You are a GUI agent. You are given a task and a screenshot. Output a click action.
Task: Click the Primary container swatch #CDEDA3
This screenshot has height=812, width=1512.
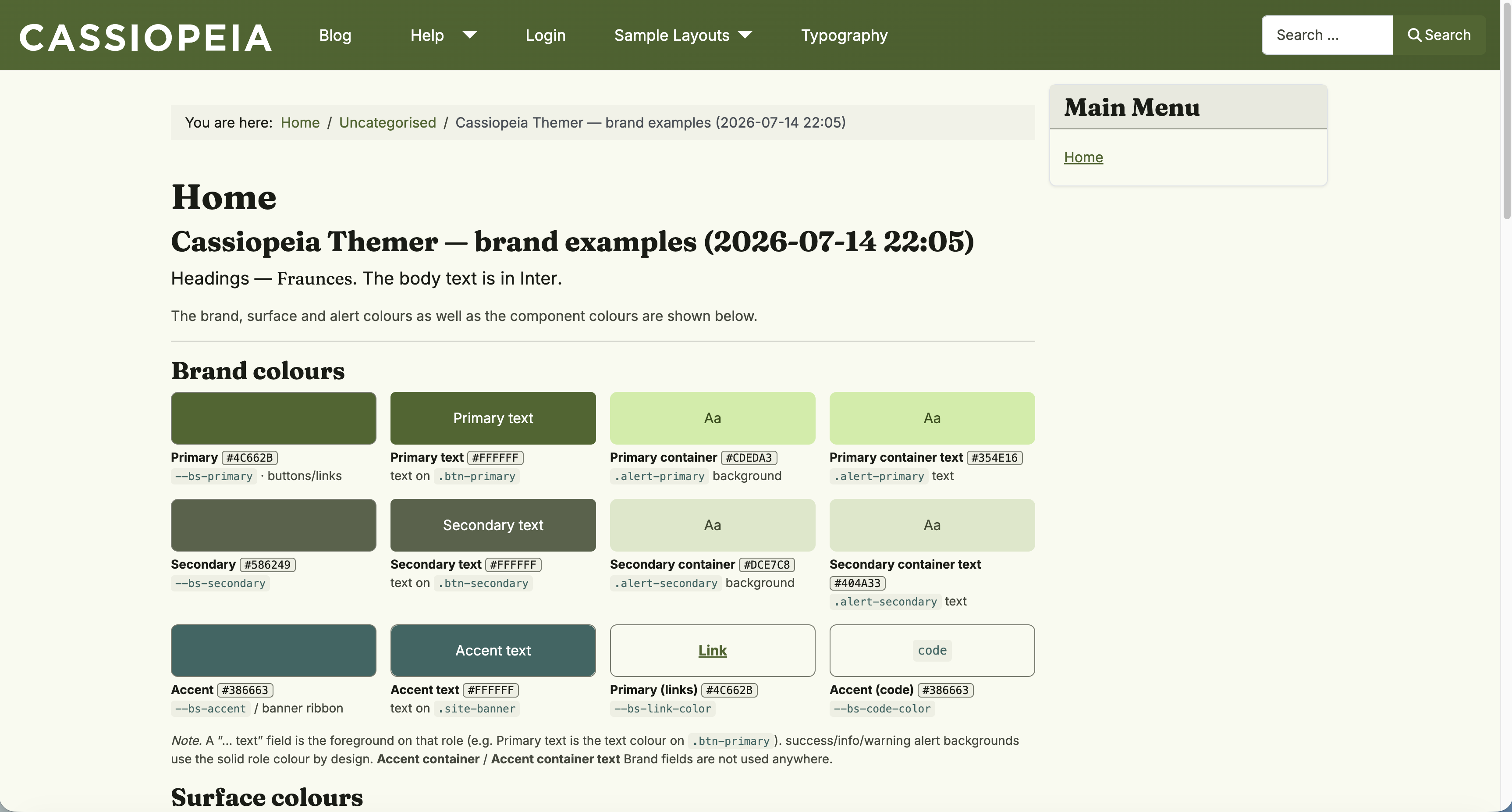713,418
